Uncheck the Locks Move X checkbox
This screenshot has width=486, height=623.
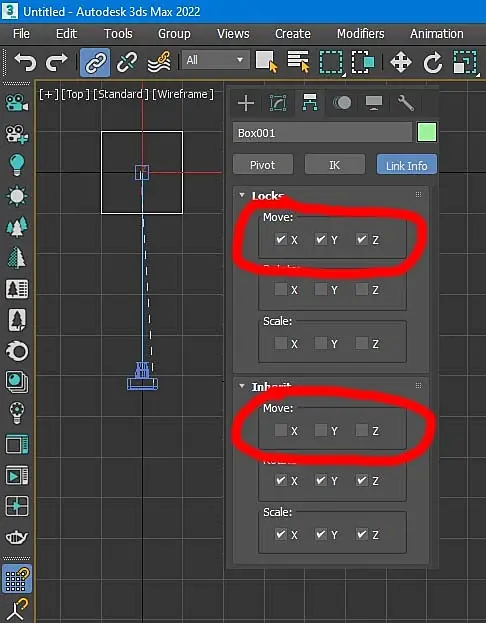click(x=281, y=239)
